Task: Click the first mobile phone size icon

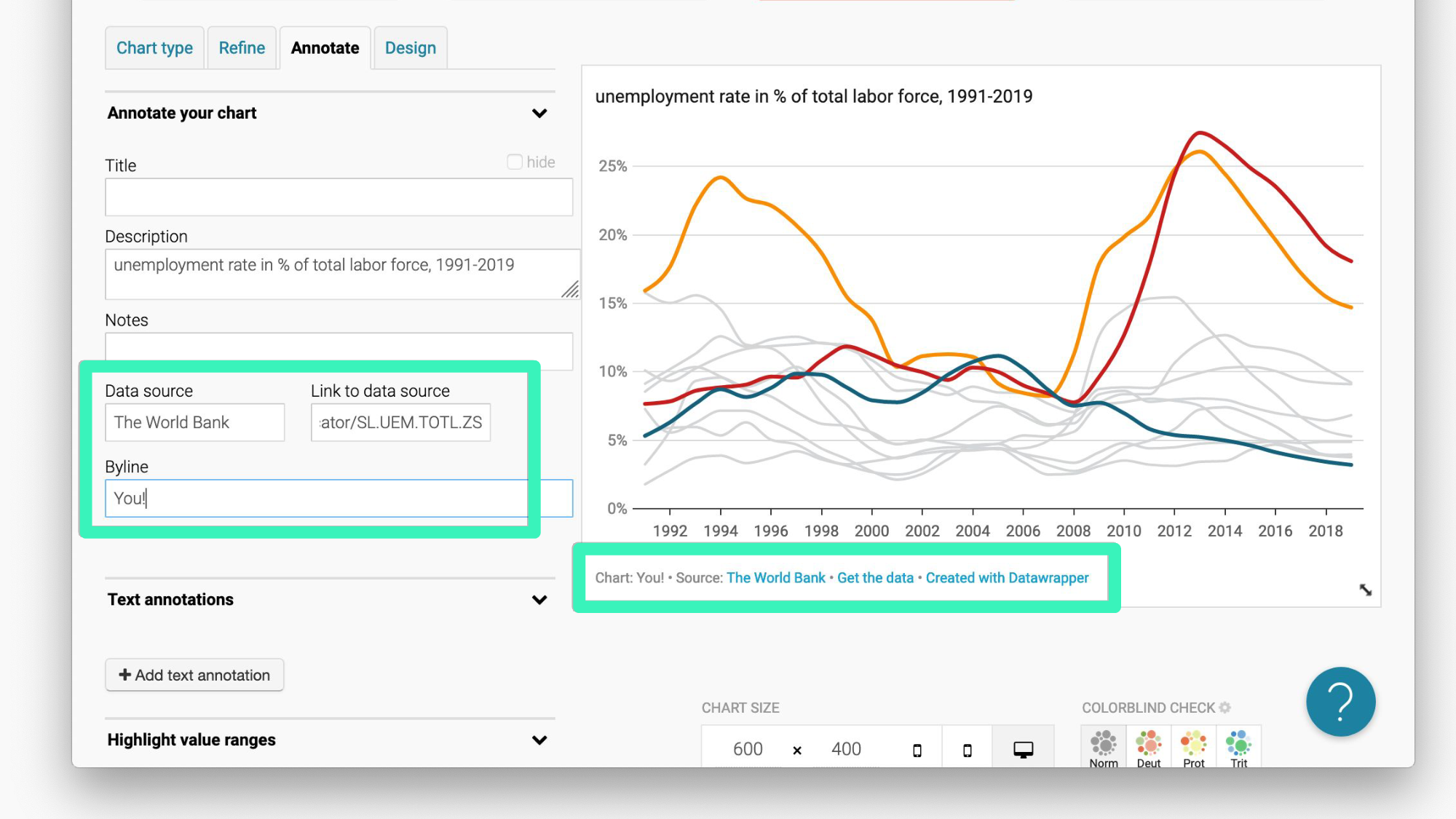Action: 917,750
